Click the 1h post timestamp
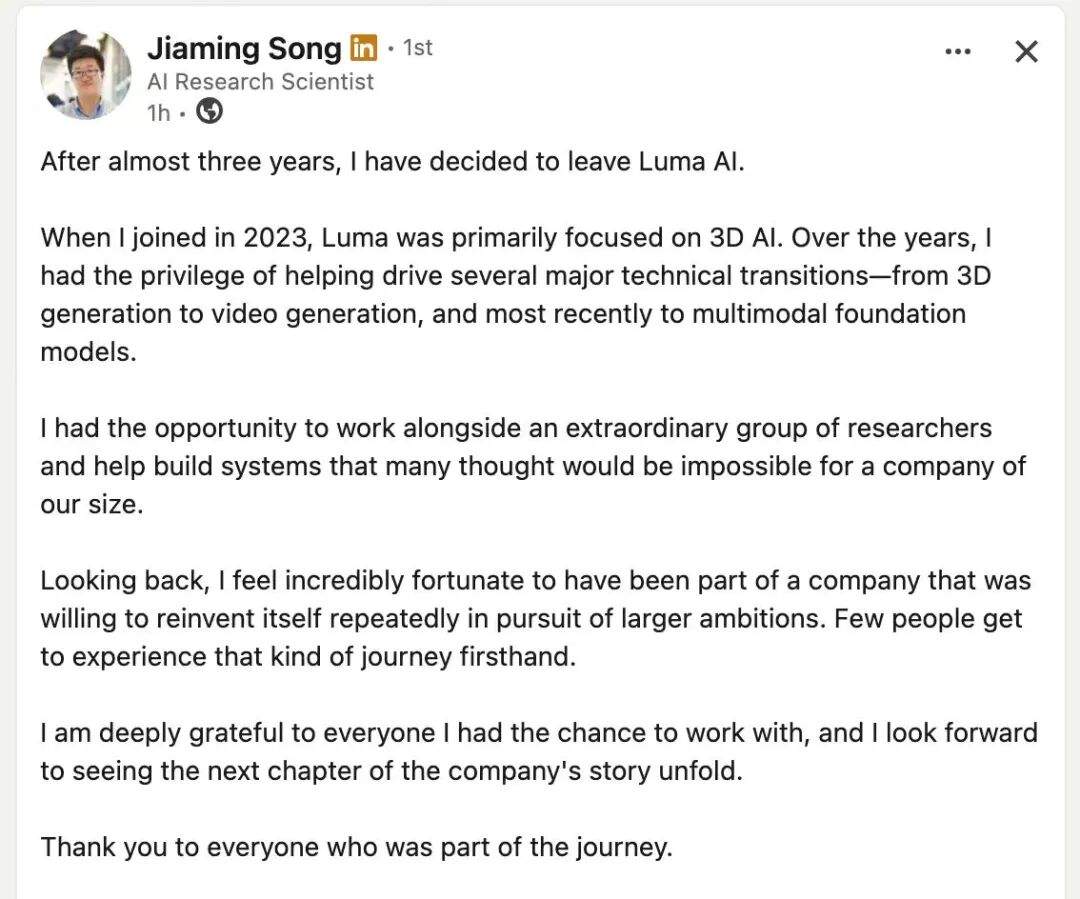Viewport: 1080px width, 899px height. (x=158, y=112)
